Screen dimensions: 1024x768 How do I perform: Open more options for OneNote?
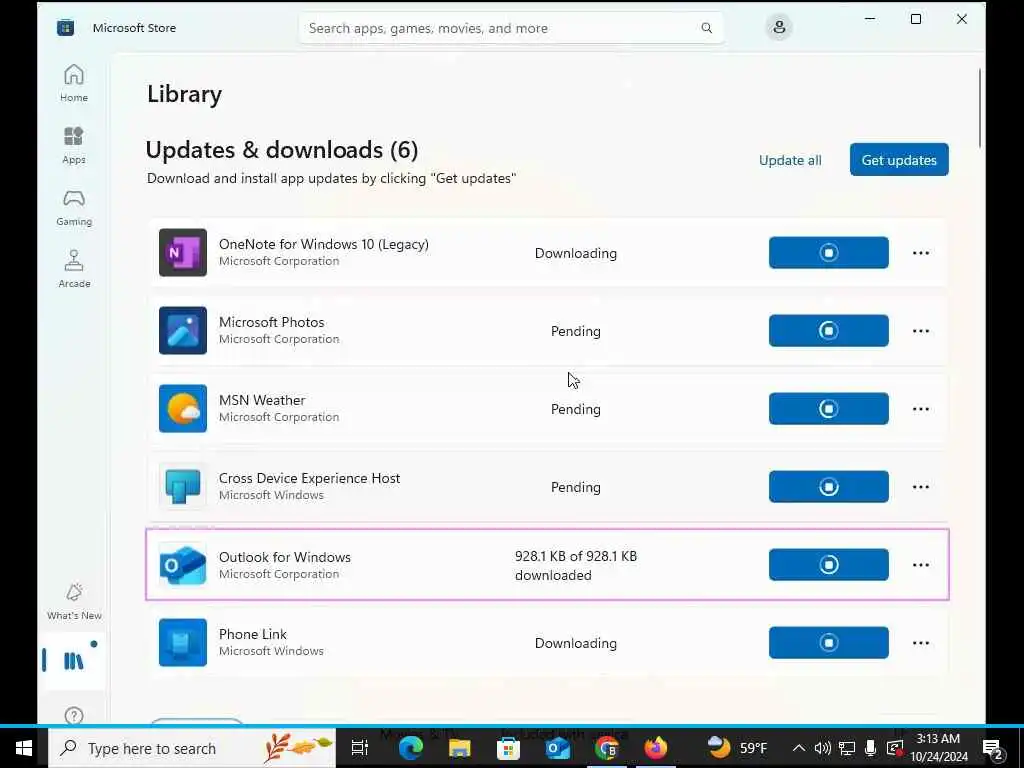(x=921, y=253)
